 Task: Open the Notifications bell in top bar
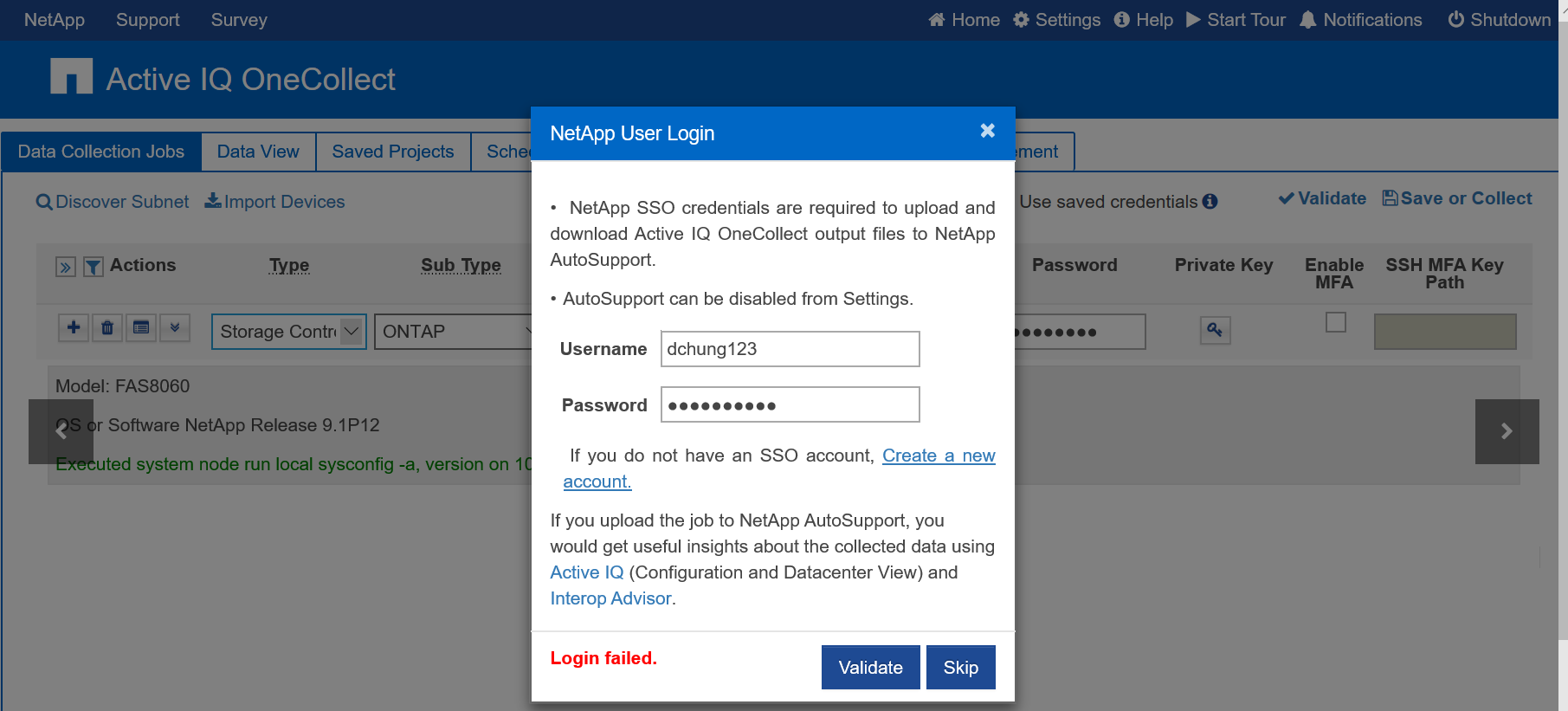pyautogui.click(x=1308, y=20)
